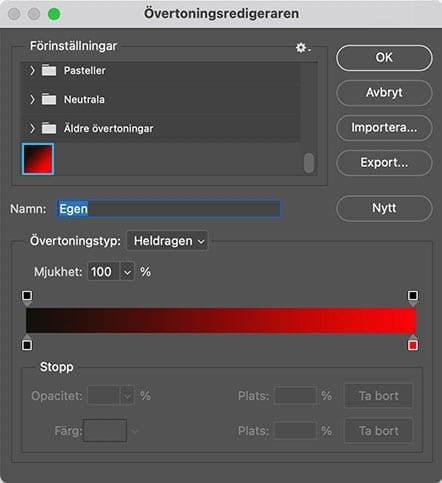Image resolution: width=442 pixels, height=483 pixels.
Task: Click Nytt to create new gradient
Action: pyautogui.click(x=384, y=208)
